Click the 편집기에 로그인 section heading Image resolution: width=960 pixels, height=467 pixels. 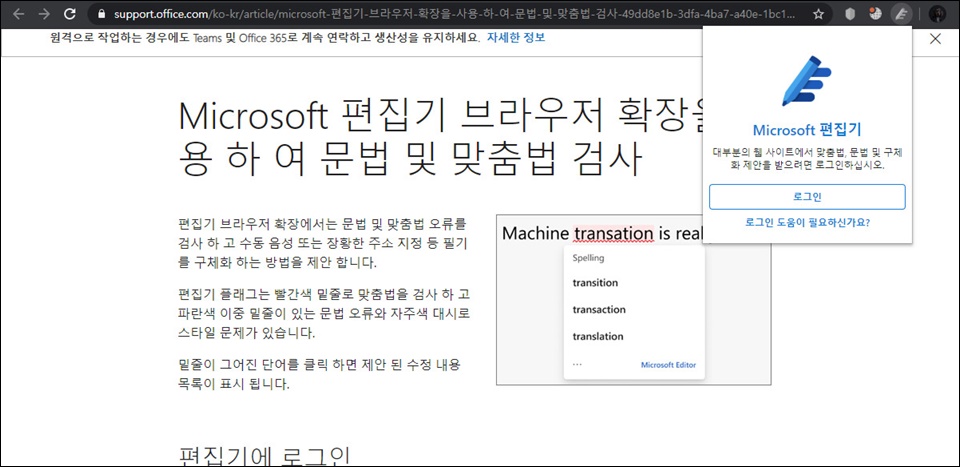[x=264, y=457]
